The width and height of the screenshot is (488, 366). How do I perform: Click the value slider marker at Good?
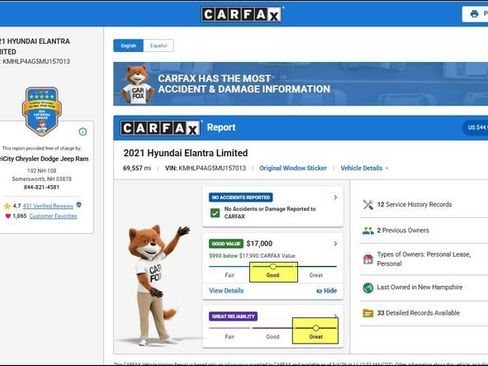[x=273, y=266]
